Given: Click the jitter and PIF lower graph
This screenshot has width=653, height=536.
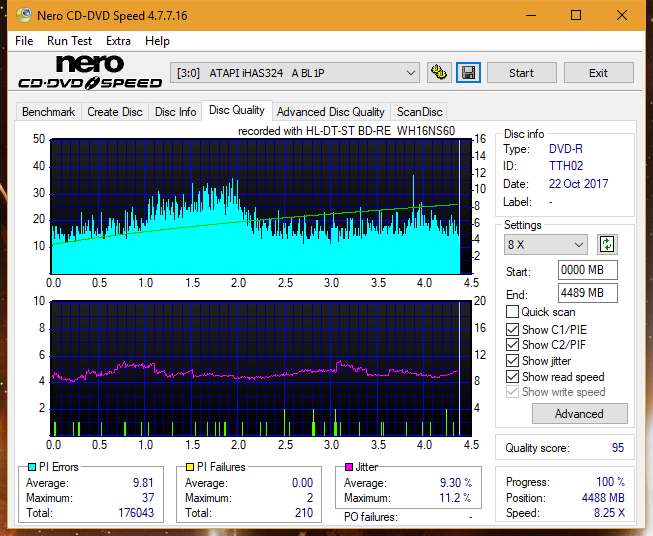Looking at the screenshot, I should coord(261,368).
